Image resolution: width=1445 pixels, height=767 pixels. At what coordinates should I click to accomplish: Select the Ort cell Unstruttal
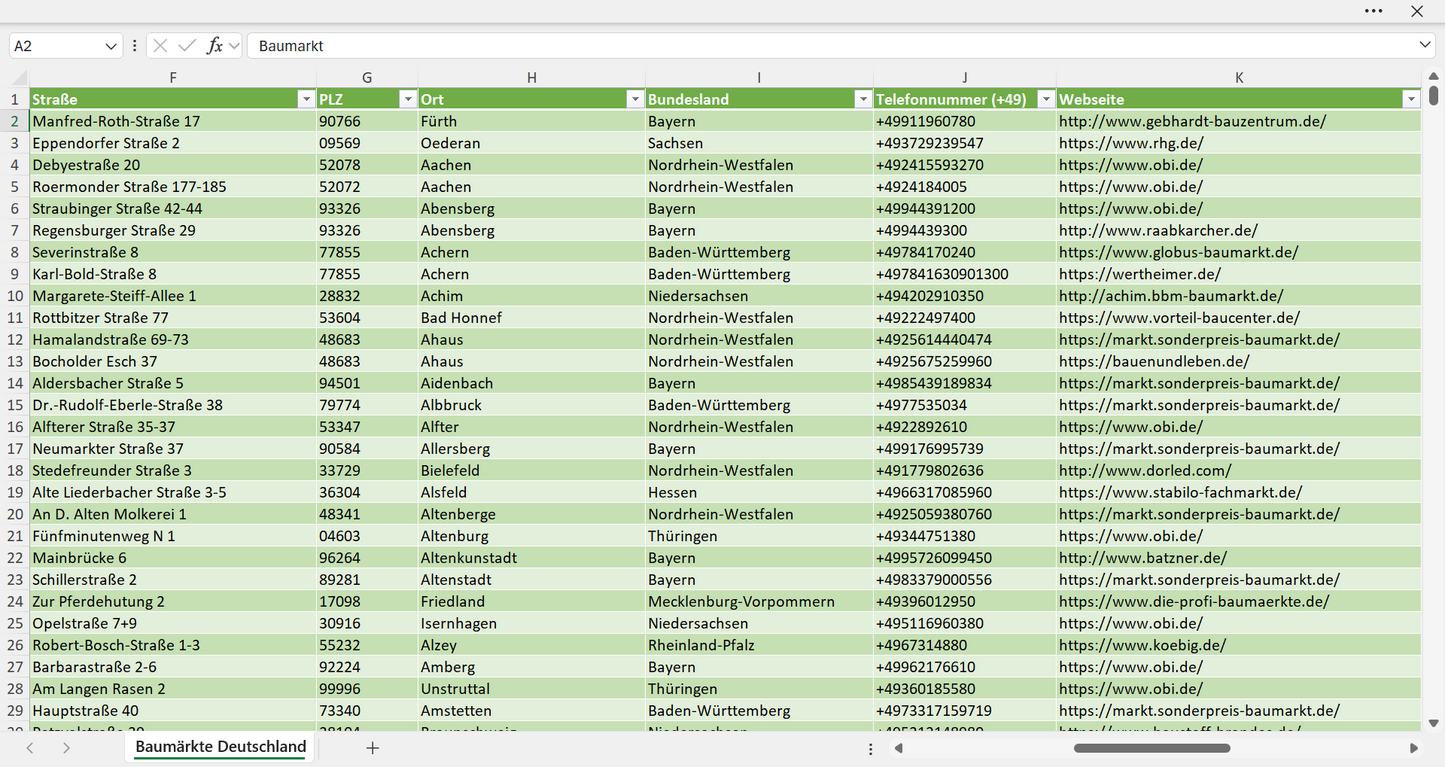[531, 689]
